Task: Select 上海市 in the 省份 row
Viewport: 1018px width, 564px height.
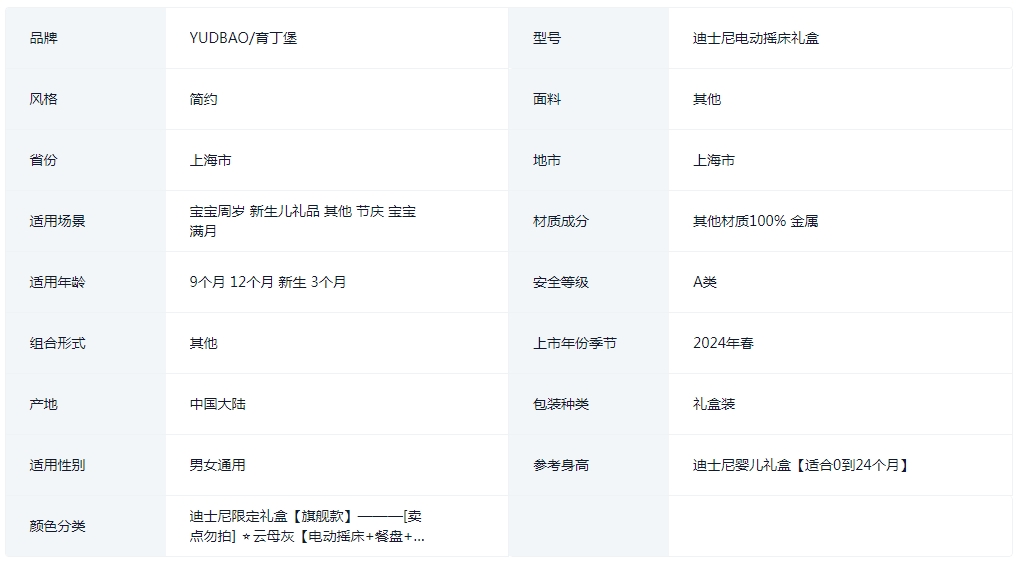Action: click(x=210, y=160)
